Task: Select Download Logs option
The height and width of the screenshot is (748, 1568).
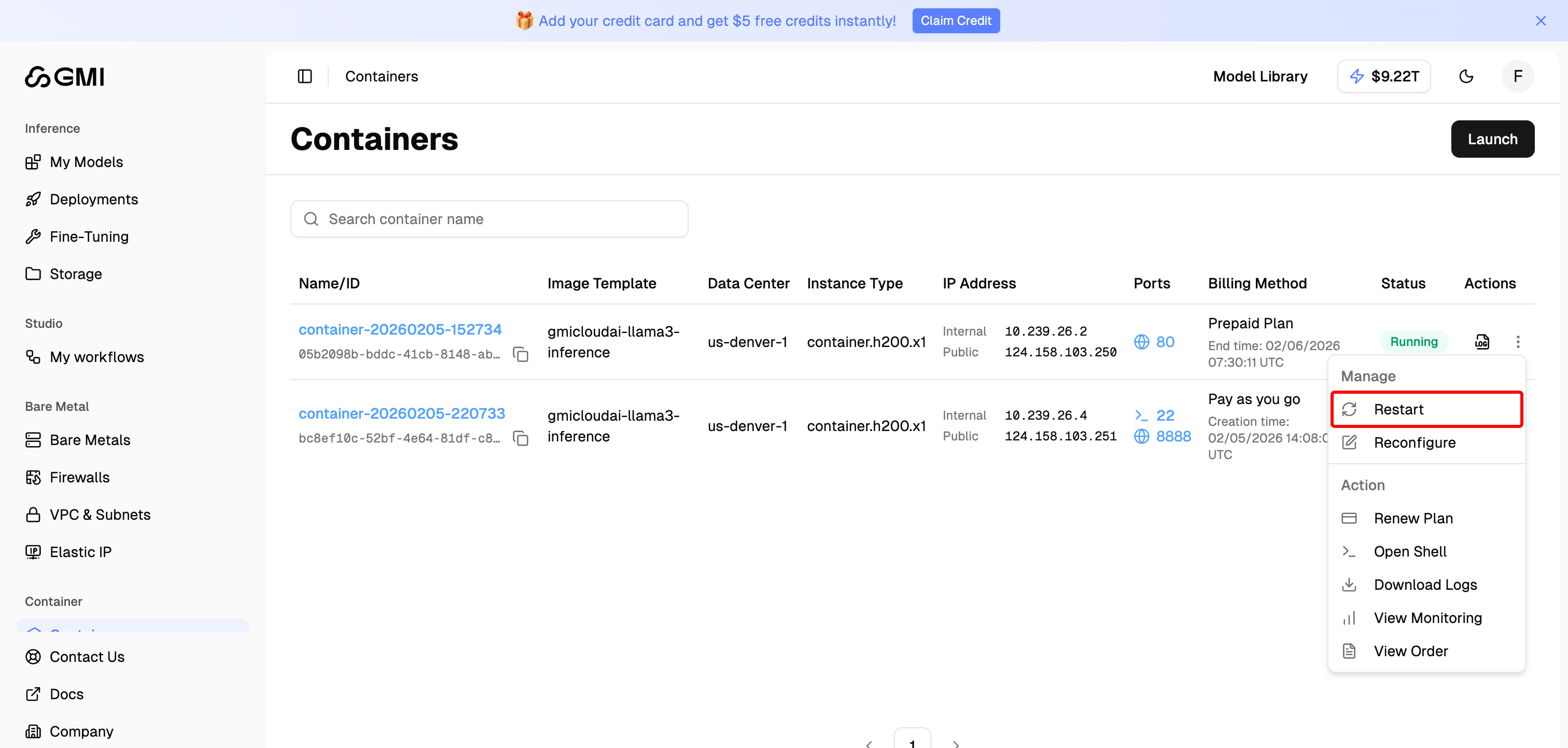Action: [x=1424, y=585]
